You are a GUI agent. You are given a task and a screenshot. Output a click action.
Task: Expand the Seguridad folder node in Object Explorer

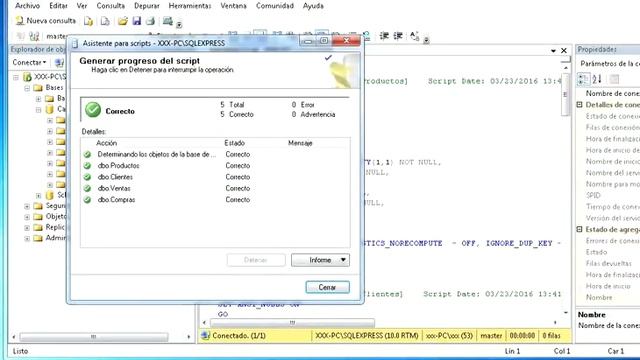point(27,206)
